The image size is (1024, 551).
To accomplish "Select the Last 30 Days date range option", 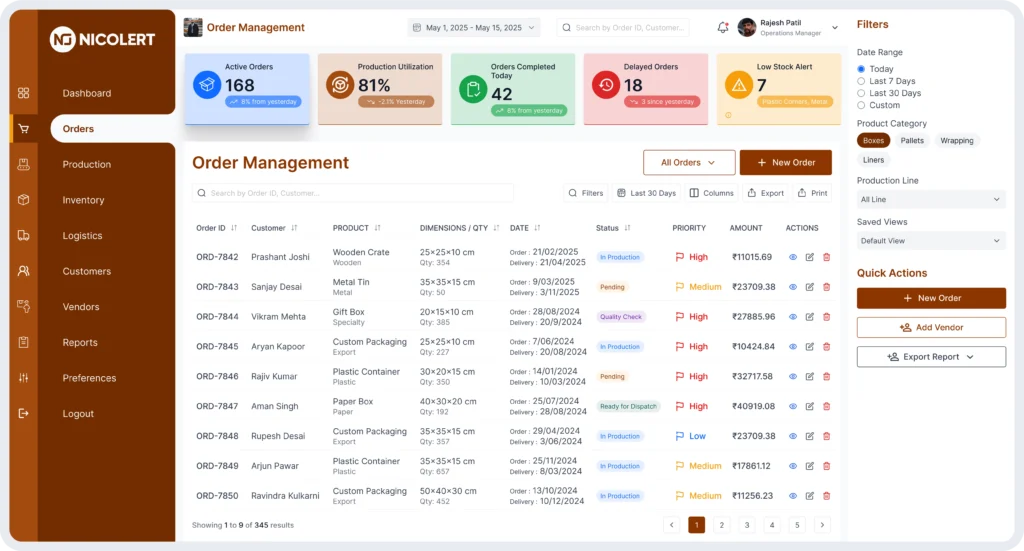I will coord(861,93).
